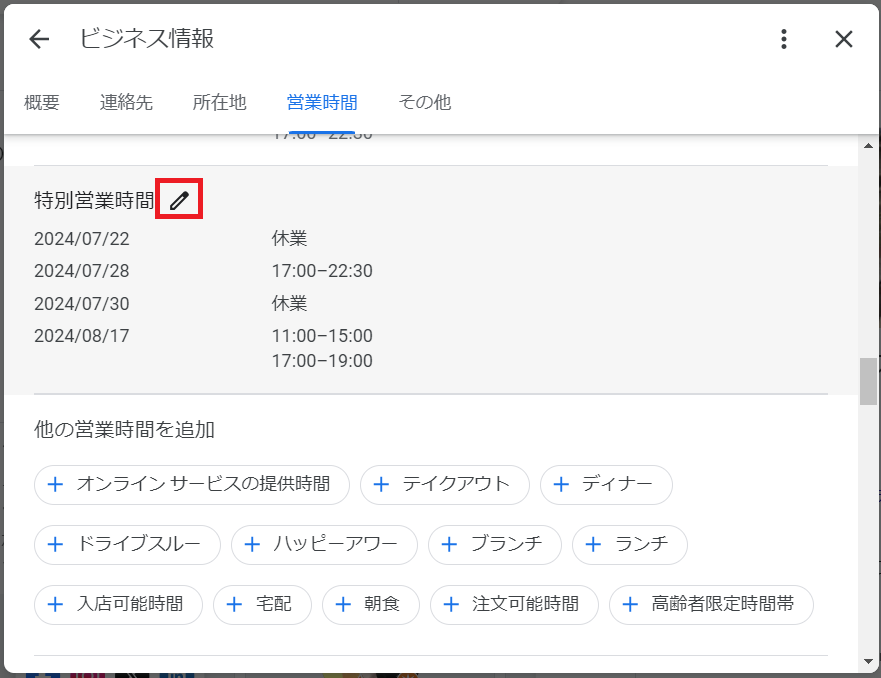This screenshot has height=678, width=881.
Task: Click the back arrow icon
Action: point(39,39)
